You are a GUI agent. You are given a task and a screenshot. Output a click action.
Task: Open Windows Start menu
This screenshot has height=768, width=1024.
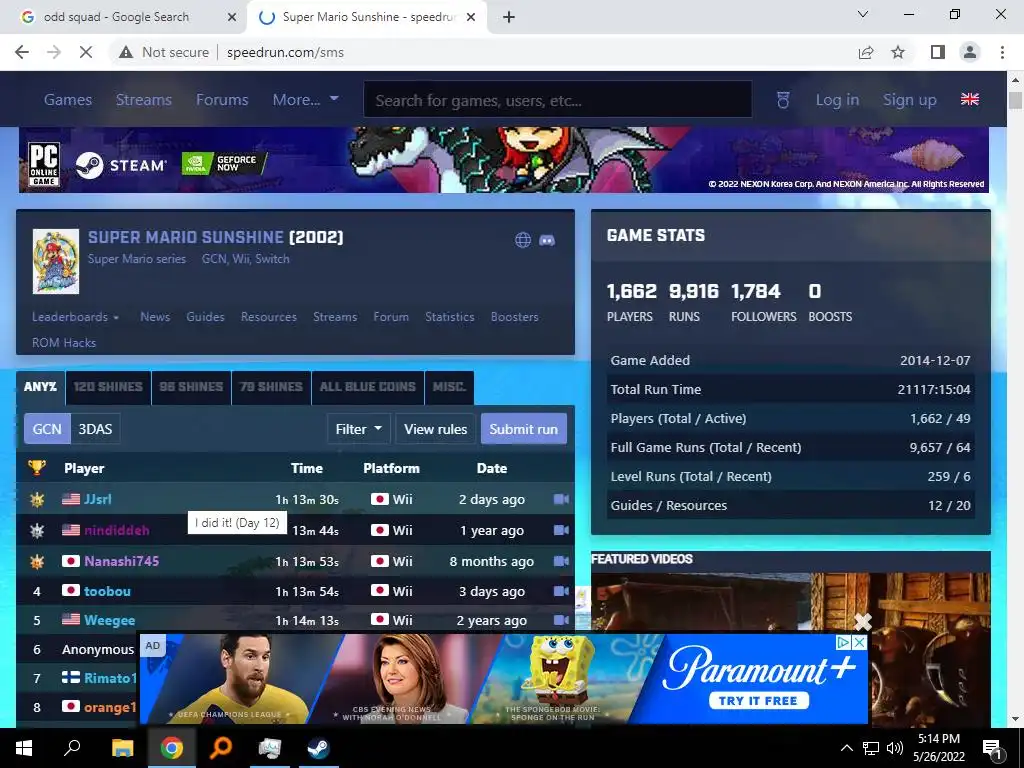24,748
